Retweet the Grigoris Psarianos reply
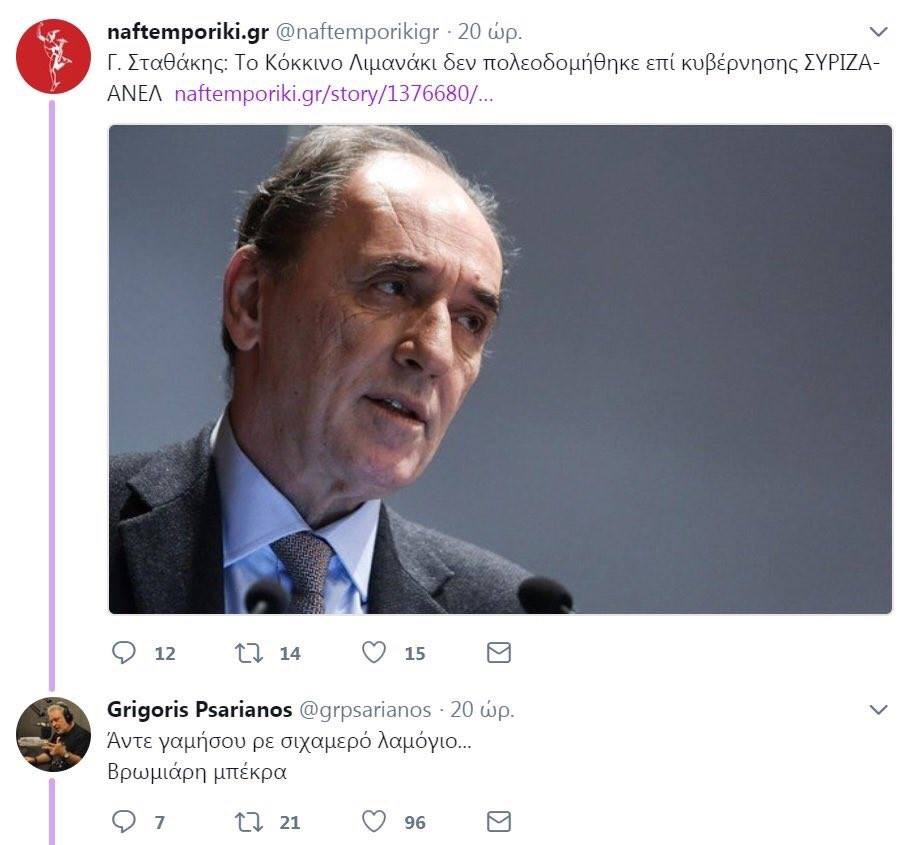910x845 pixels. pyautogui.click(x=248, y=821)
